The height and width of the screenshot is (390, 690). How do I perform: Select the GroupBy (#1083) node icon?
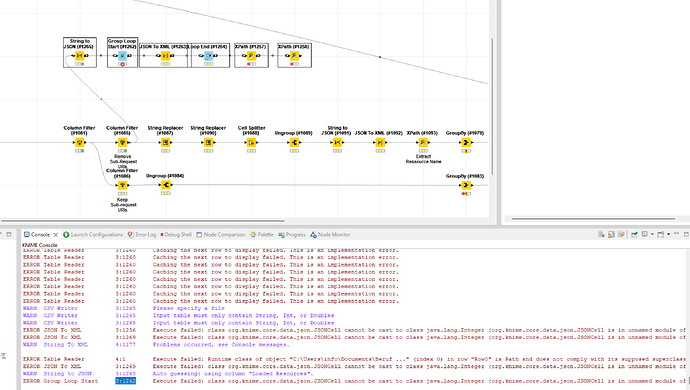tap(466, 185)
